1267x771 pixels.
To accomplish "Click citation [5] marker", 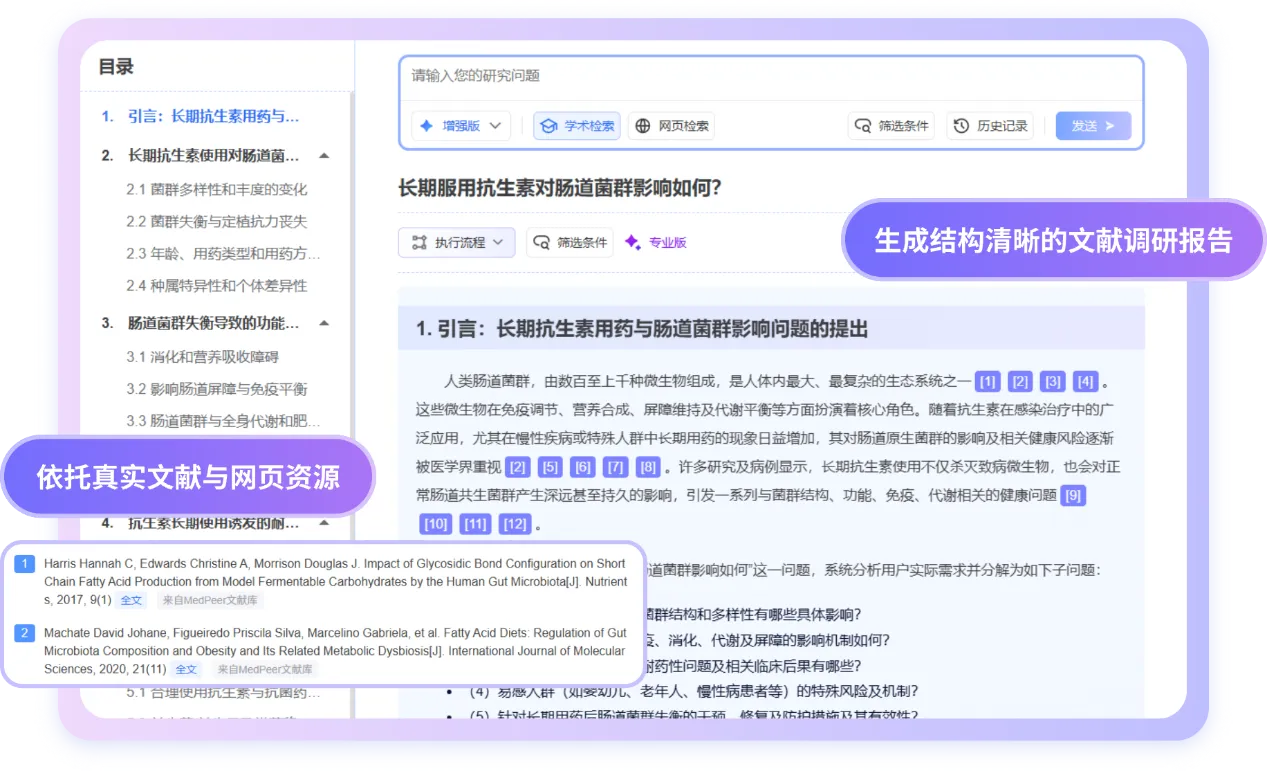I will [550, 467].
